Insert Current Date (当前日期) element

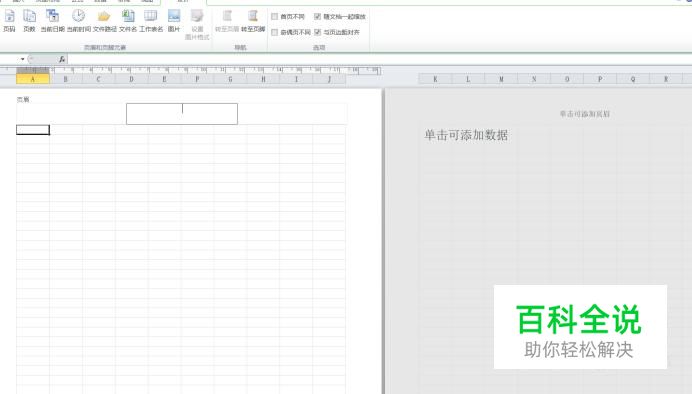click(x=53, y=21)
